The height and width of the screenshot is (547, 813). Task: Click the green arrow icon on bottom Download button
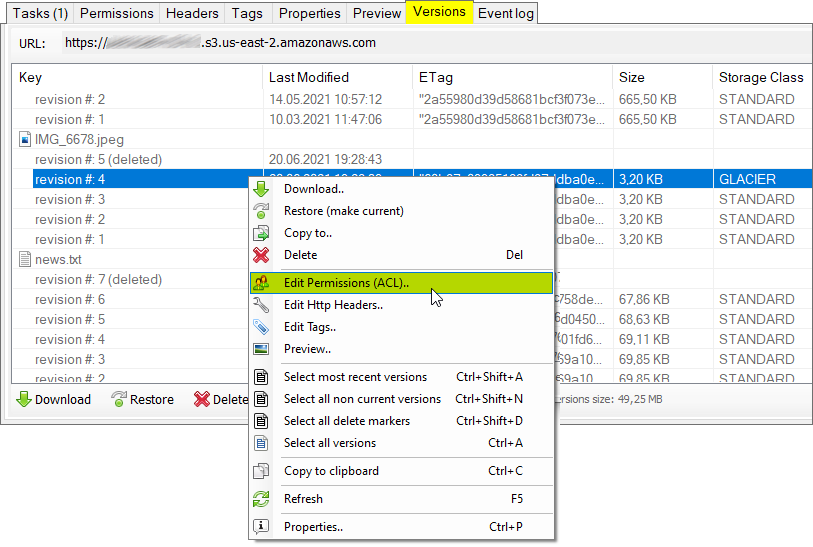tap(24, 399)
